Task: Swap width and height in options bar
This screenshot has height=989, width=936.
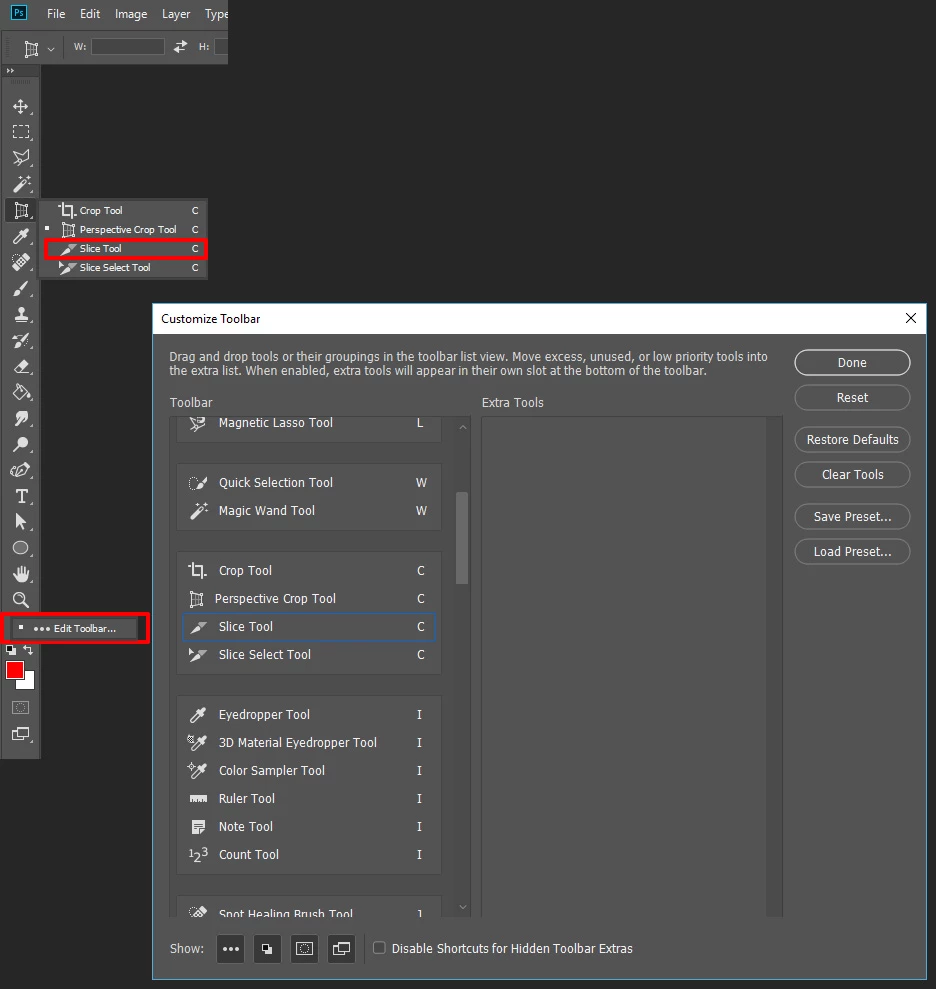Action: [x=180, y=46]
